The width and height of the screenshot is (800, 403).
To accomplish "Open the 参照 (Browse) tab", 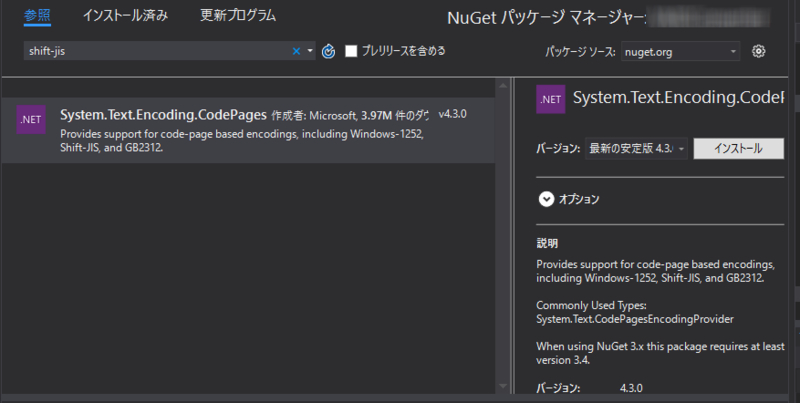I will pyautogui.click(x=37, y=16).
